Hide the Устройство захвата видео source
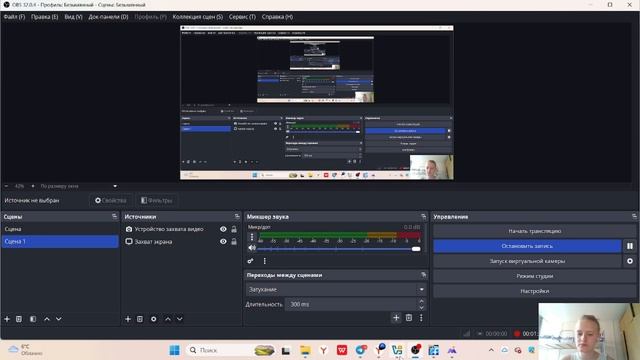 click(x=223, y=229)
